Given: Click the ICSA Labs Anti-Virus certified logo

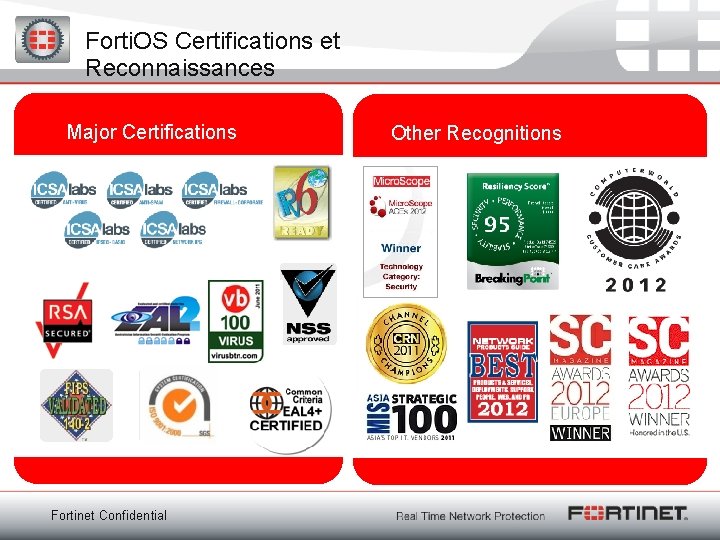Looking at the screenshot, I should click(x=64, y=190).
